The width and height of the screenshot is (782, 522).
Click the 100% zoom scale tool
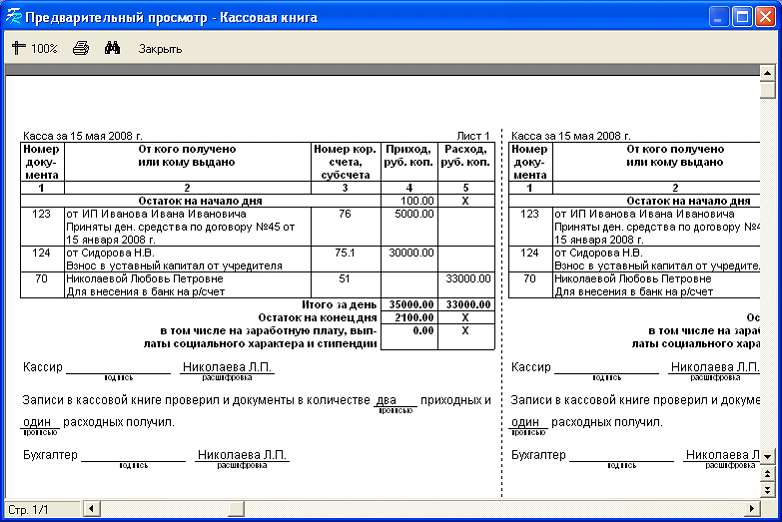[x=34, y=48]
